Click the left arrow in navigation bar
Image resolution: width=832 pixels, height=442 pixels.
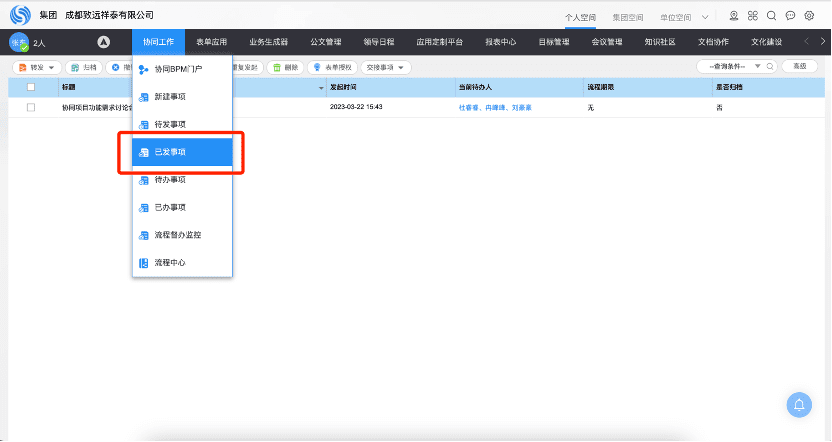point(807,41)
